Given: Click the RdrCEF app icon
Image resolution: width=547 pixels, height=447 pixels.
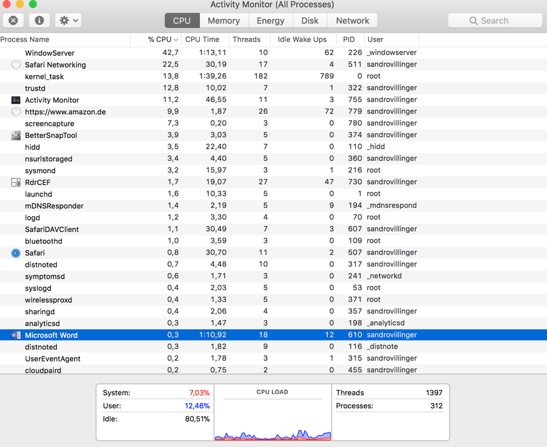Looking at the screenshot, I should [16, 182].
